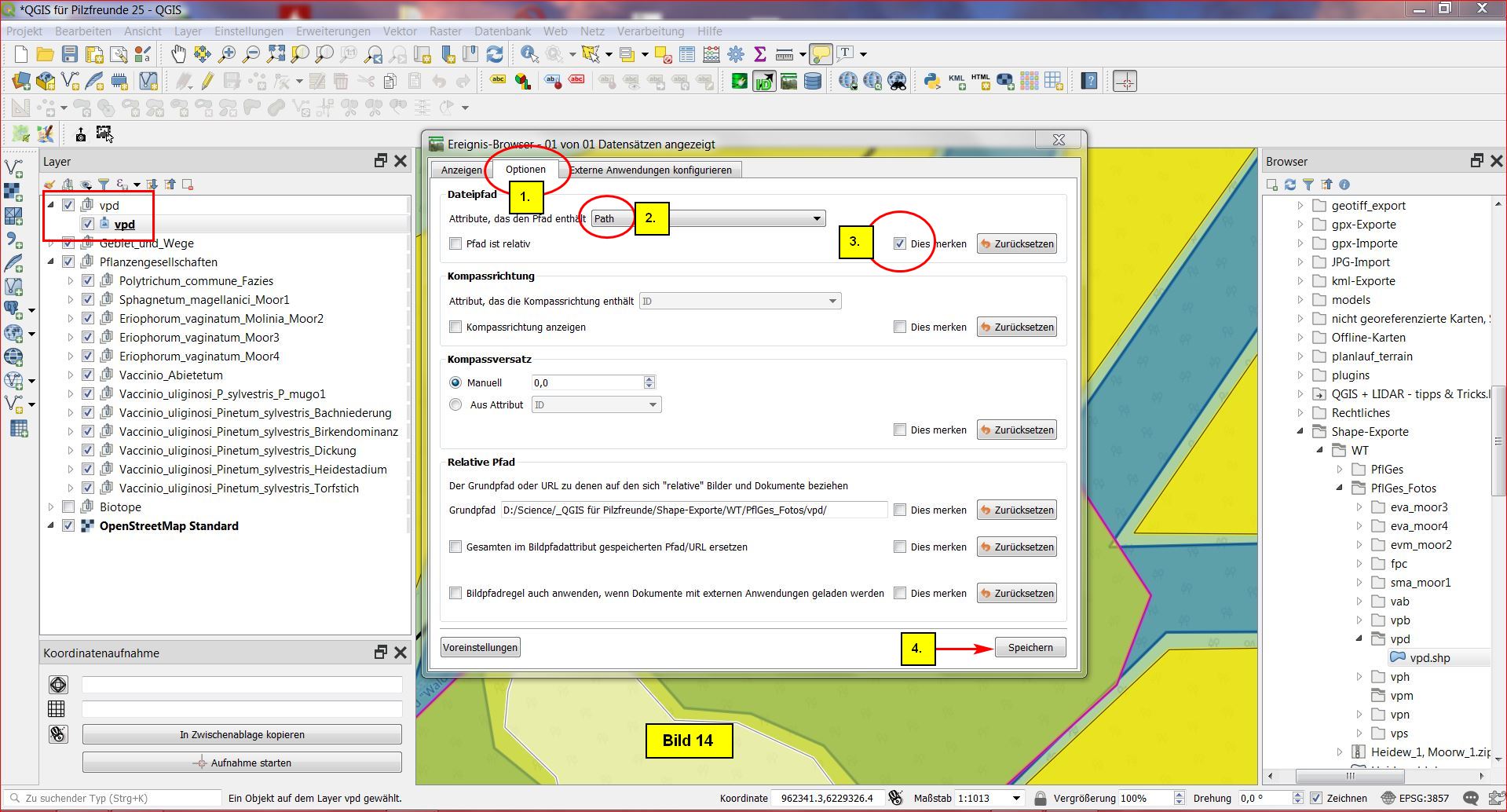Click the Speichern button
The image size is (1507, 812).
(1030, 648)
